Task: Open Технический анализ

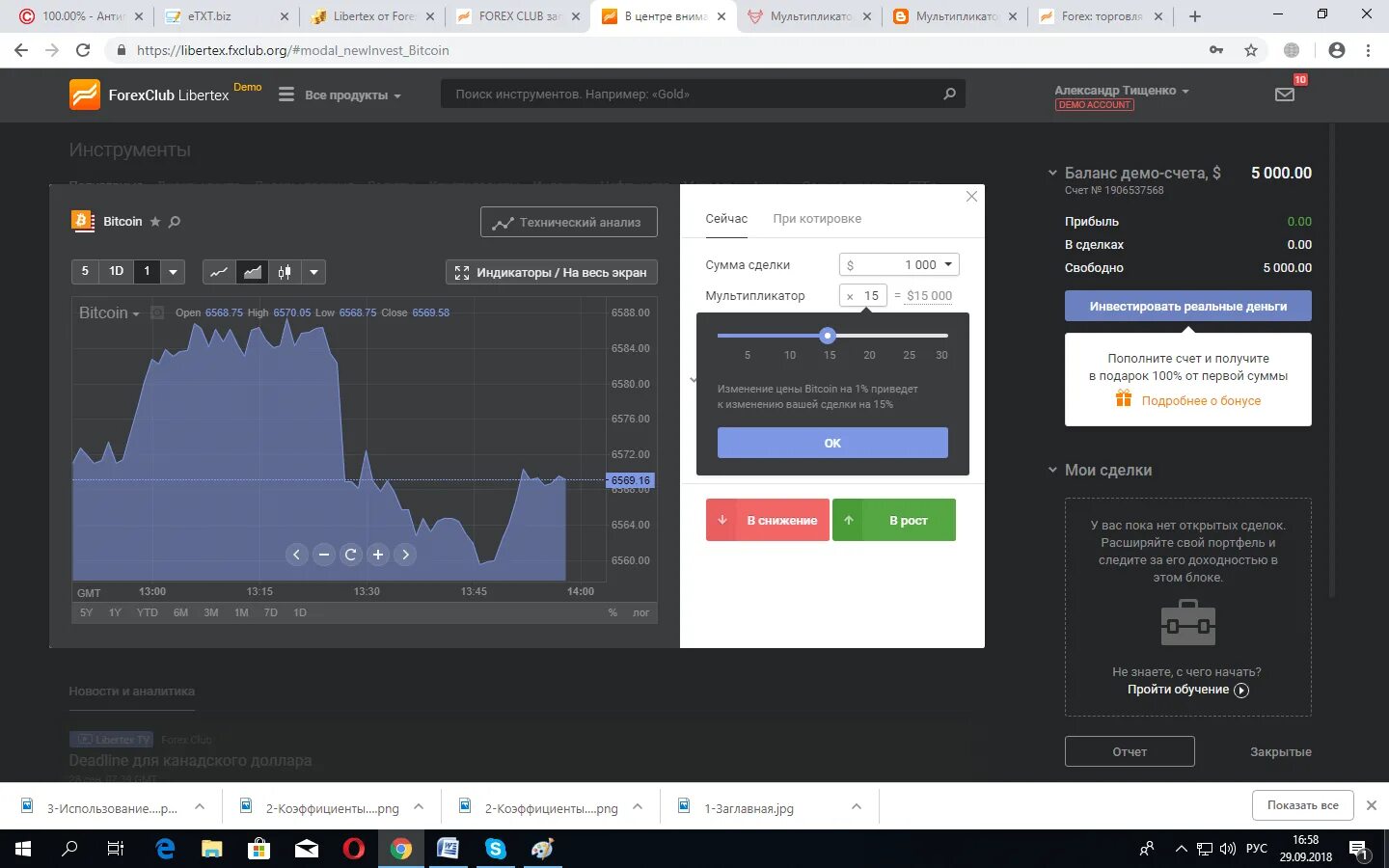Action: point(569,222)
